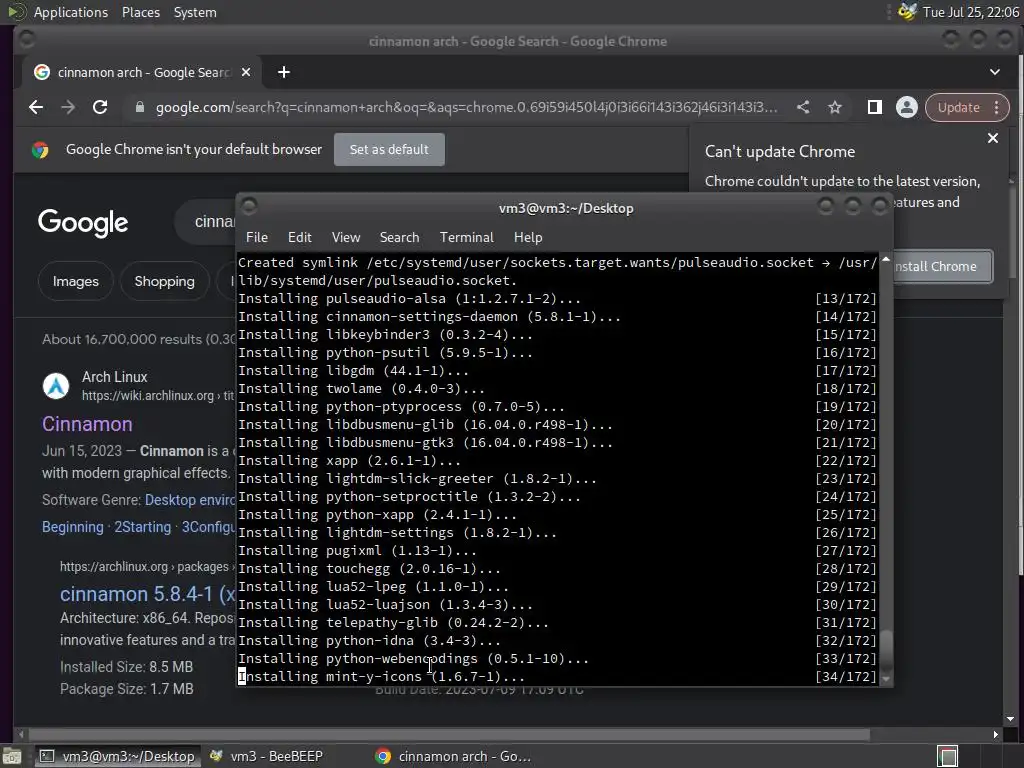Click the clock Tue Jul 25, 22:06

970,12
